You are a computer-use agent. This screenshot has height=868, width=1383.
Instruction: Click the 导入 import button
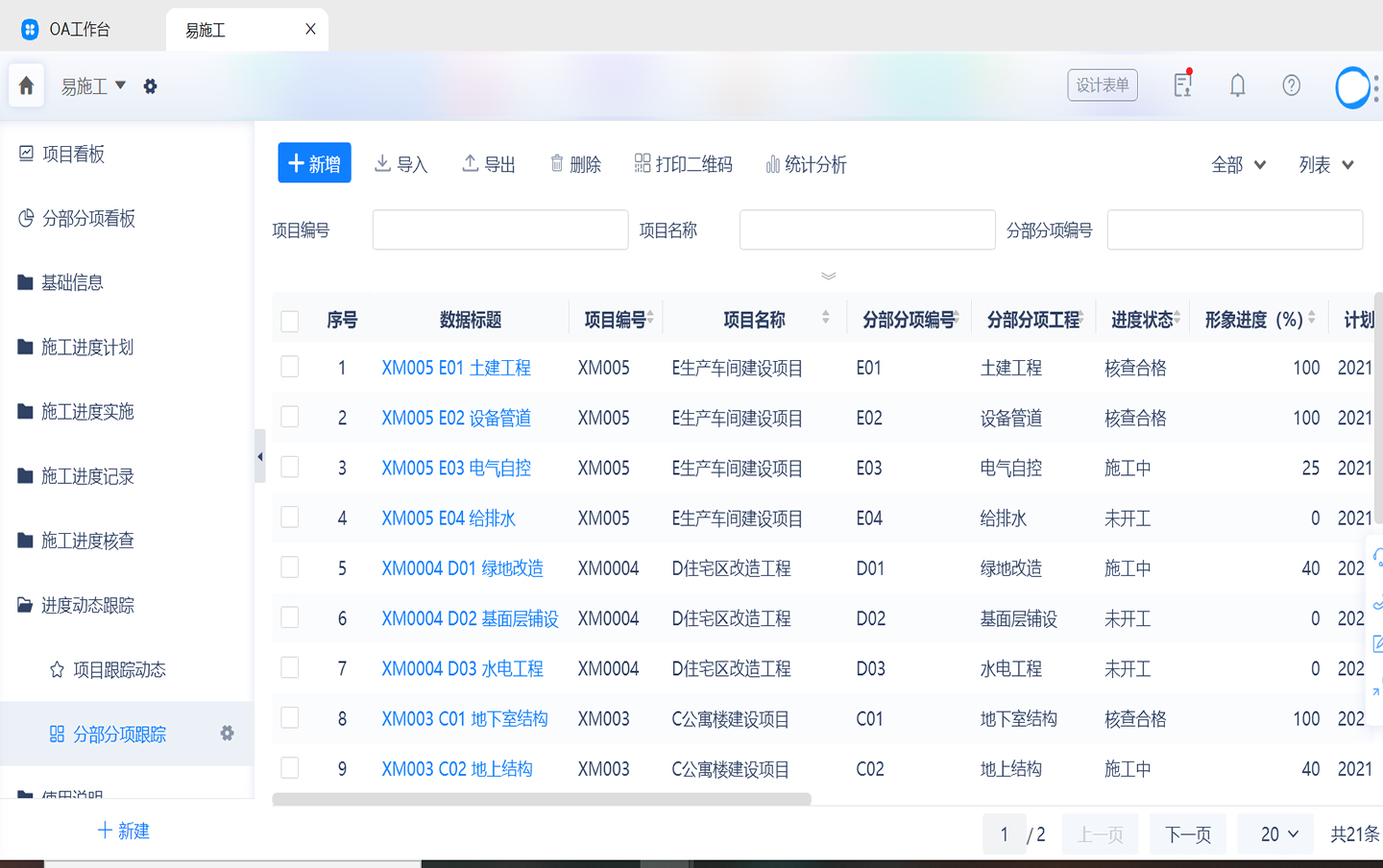pyautogui.click(x=400, y=164)
